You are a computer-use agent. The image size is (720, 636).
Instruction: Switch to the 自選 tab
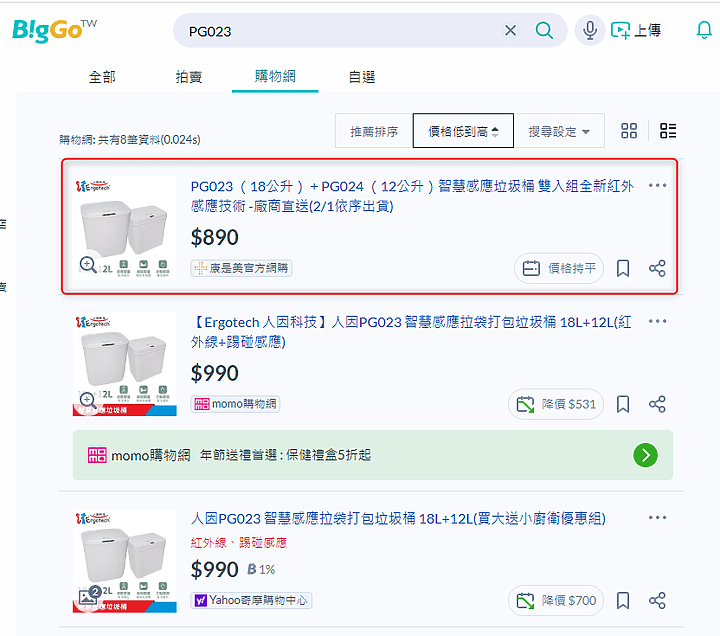pyautogui.click(x=362, y=77)
